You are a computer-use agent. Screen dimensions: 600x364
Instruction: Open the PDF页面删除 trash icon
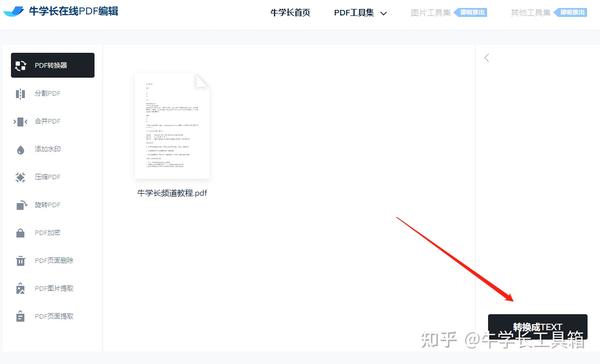click(21, 261)
